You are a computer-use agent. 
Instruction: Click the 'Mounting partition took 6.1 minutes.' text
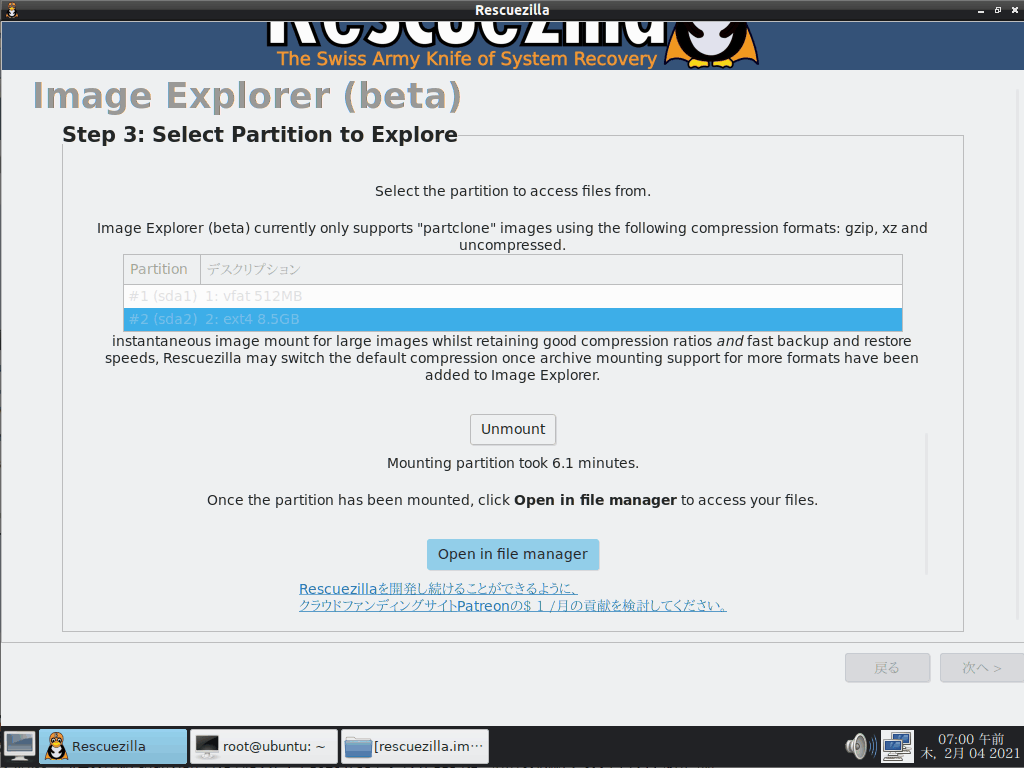click(x=513, y=463)
